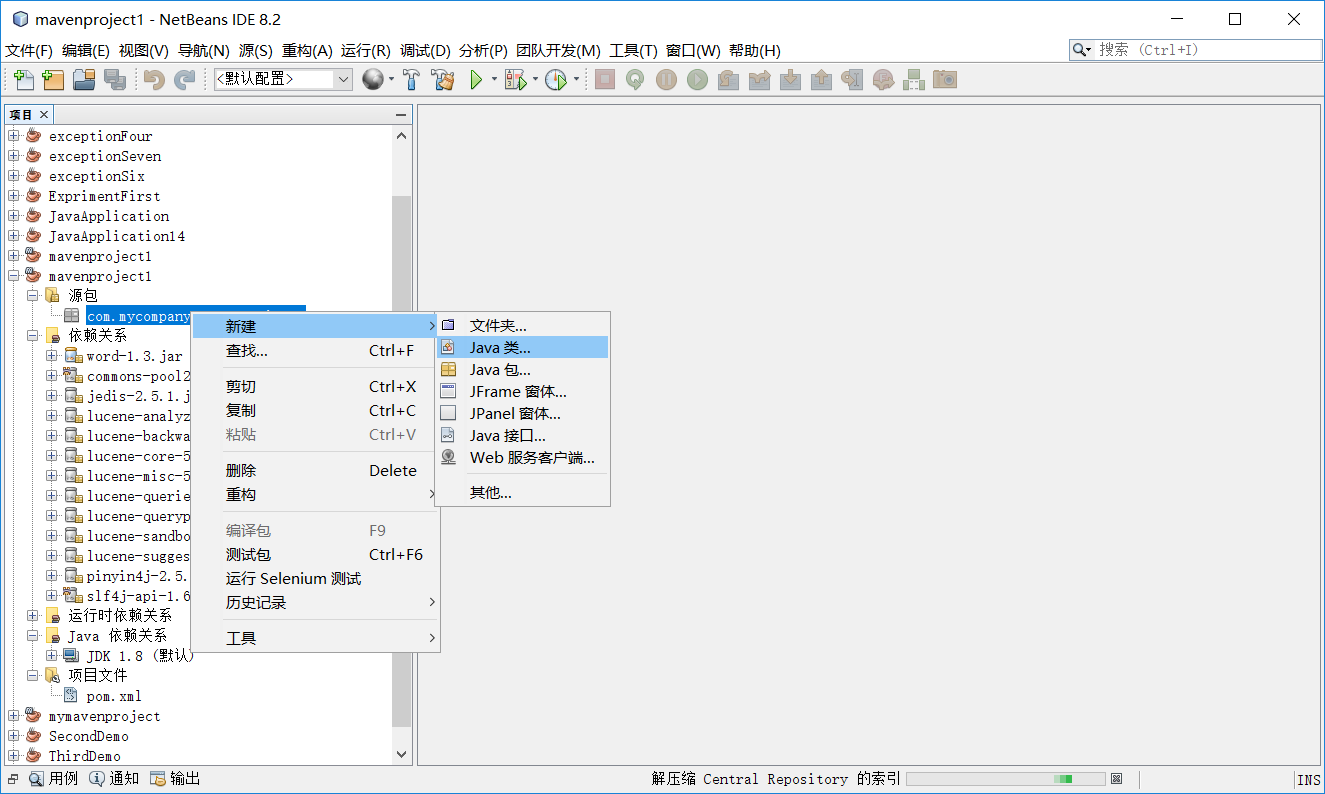Open the 工具 submenu in context menu
This screenshot has height=794, width=1325.
tap(315, 638)
